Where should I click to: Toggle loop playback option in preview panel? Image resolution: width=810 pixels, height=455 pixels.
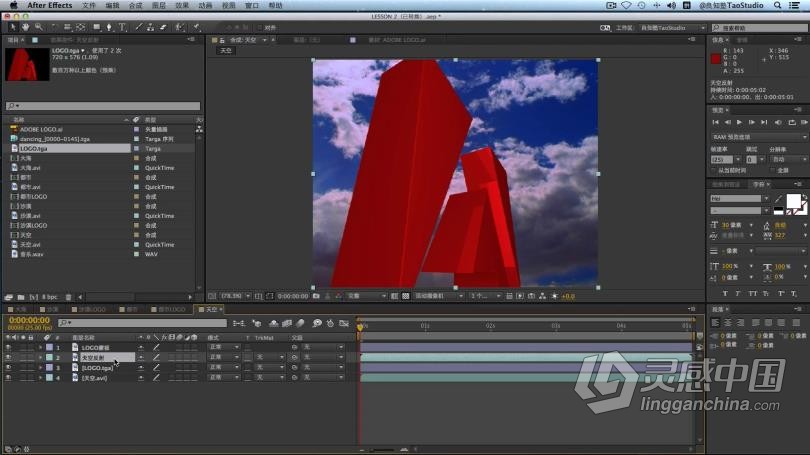(x=792, y=122)
